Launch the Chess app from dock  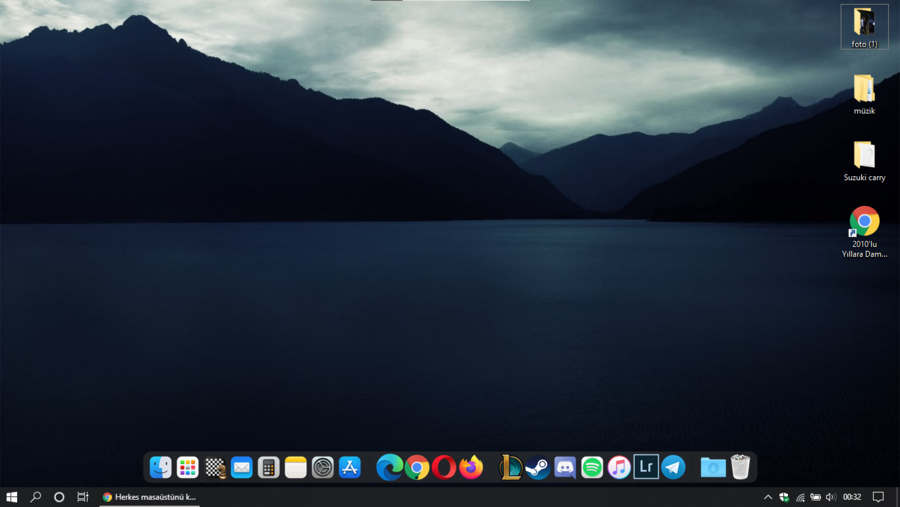pyautogui.click(x=215, y=468)
